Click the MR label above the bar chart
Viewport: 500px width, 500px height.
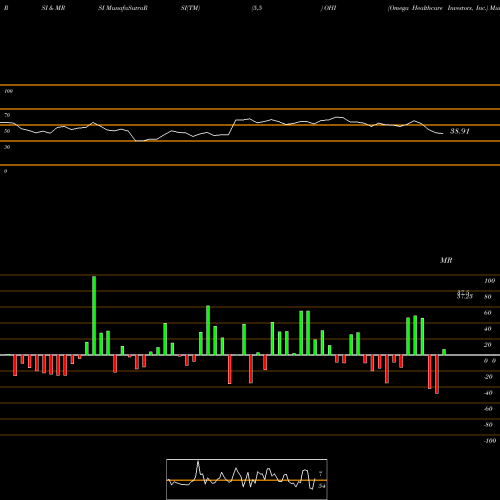click(x=446, y=260)
